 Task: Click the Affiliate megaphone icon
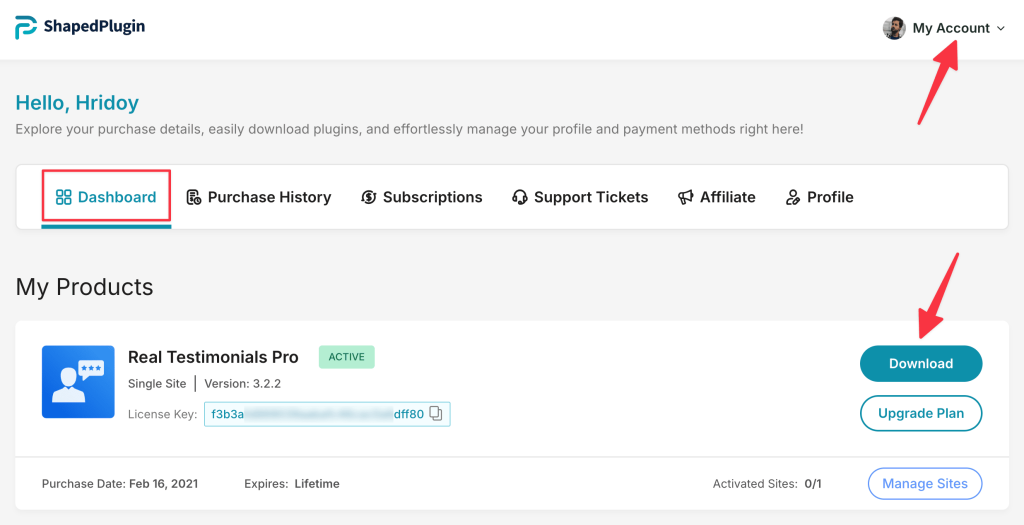pos(685,197)
